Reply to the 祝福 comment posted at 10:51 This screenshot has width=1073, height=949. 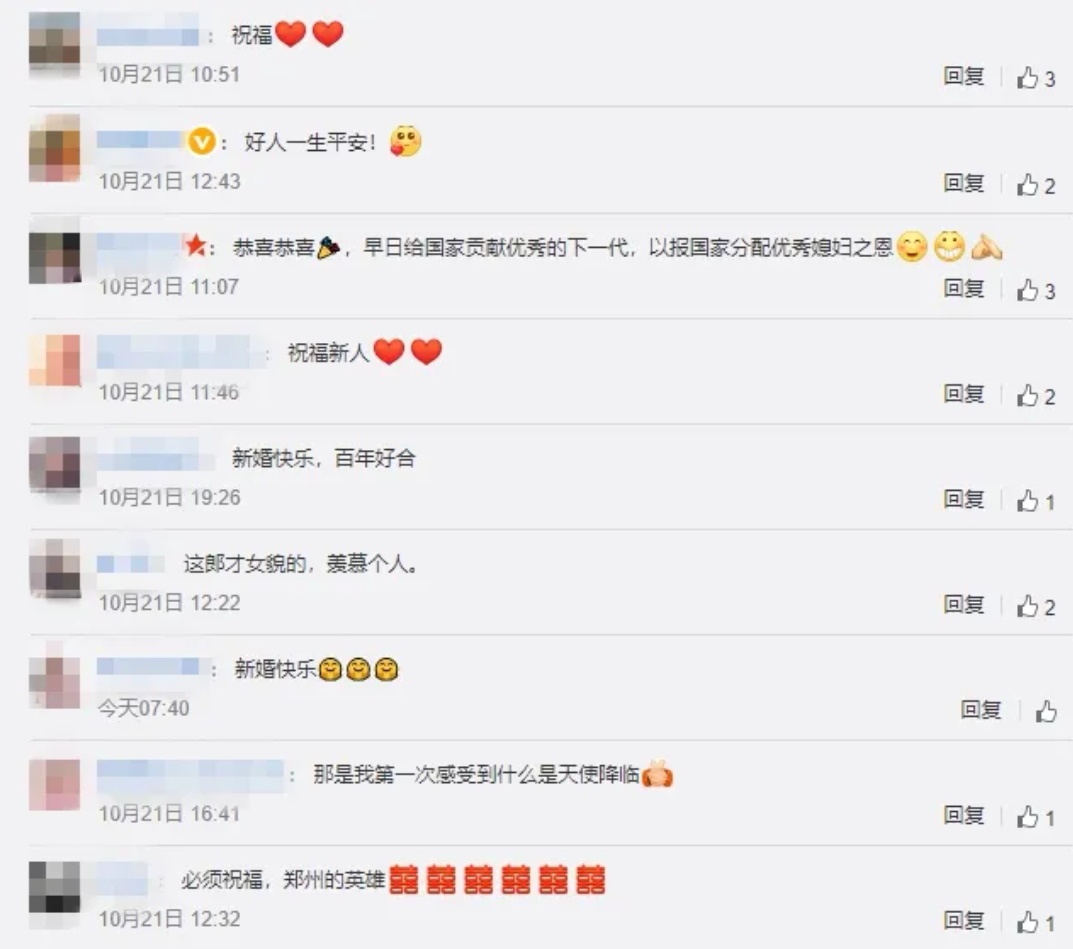click(964, 76)
